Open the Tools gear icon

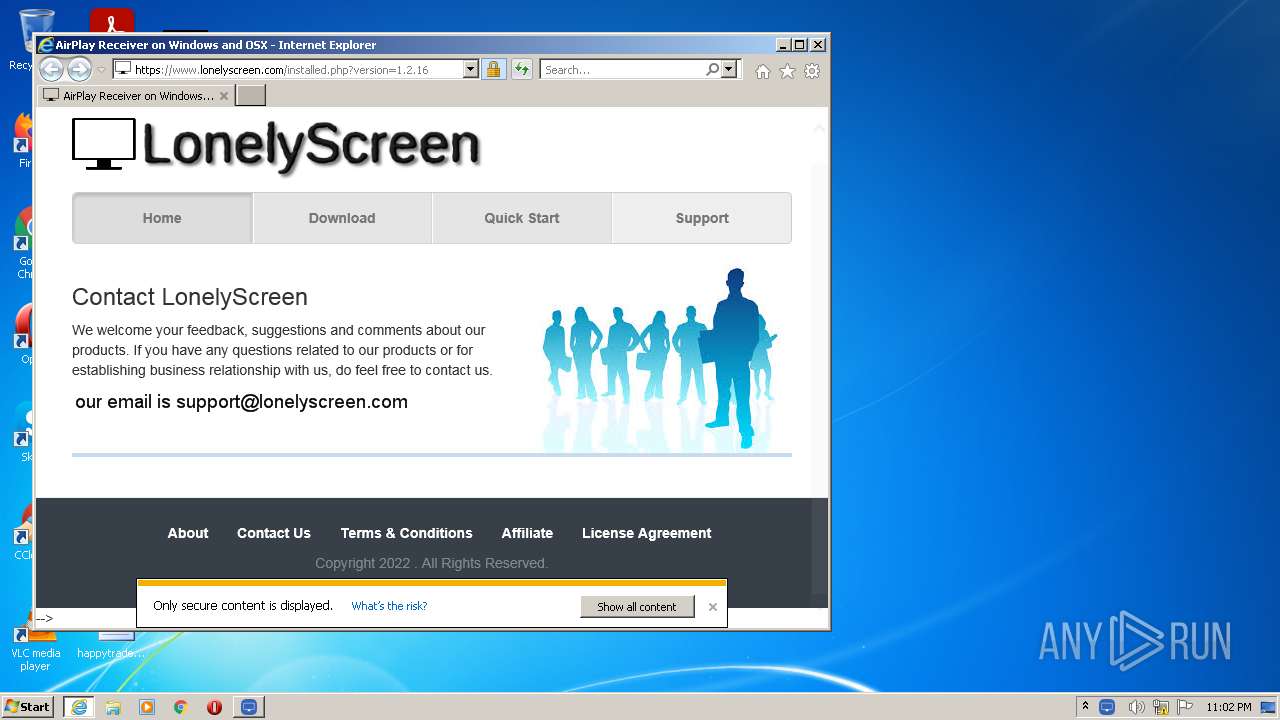pos(812,71)
